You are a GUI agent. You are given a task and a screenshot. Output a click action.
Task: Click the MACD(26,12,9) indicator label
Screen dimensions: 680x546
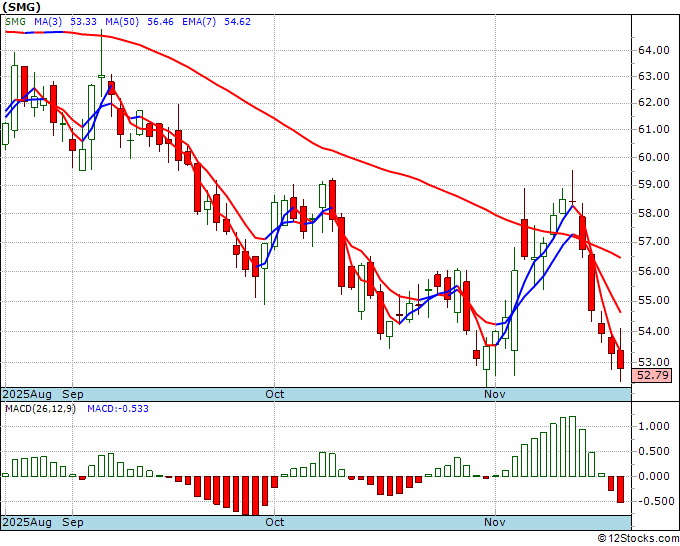click(40, 409)
